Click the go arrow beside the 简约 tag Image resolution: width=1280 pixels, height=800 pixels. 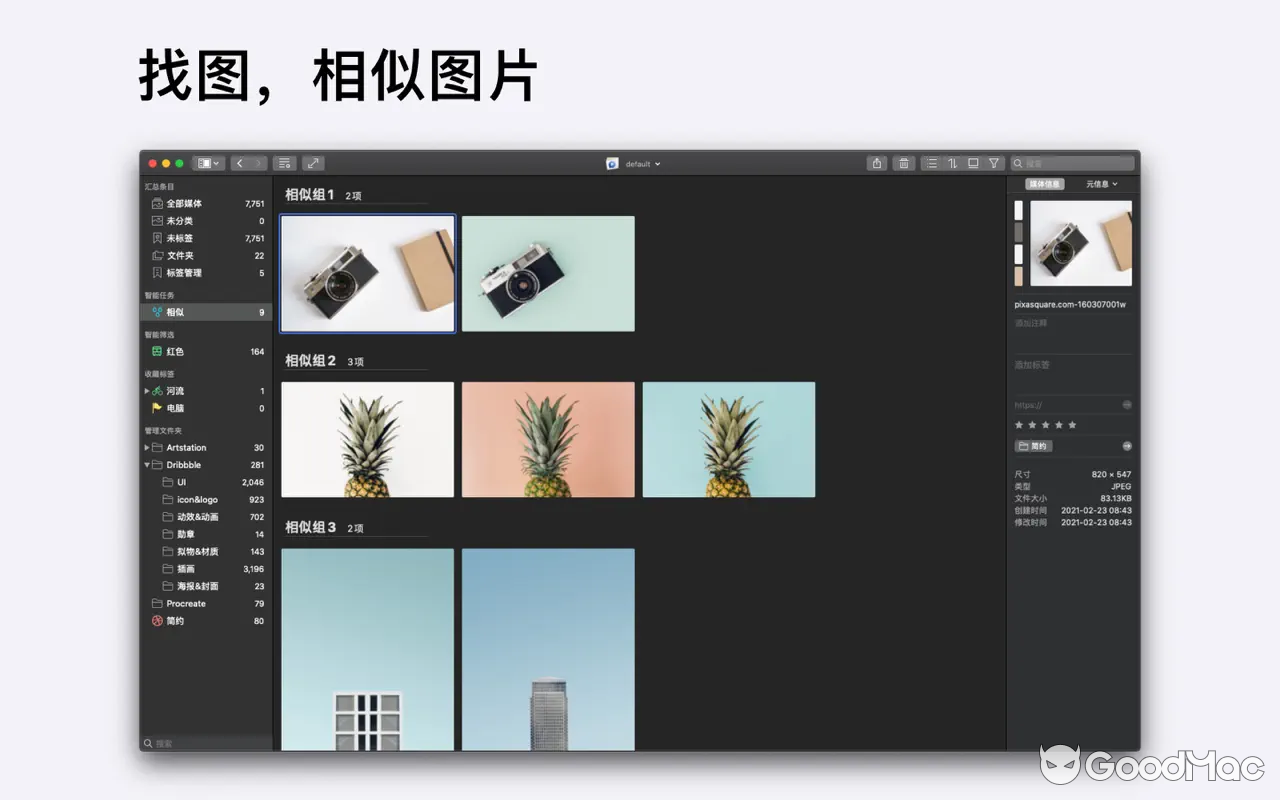click(x=1127, y=445)
